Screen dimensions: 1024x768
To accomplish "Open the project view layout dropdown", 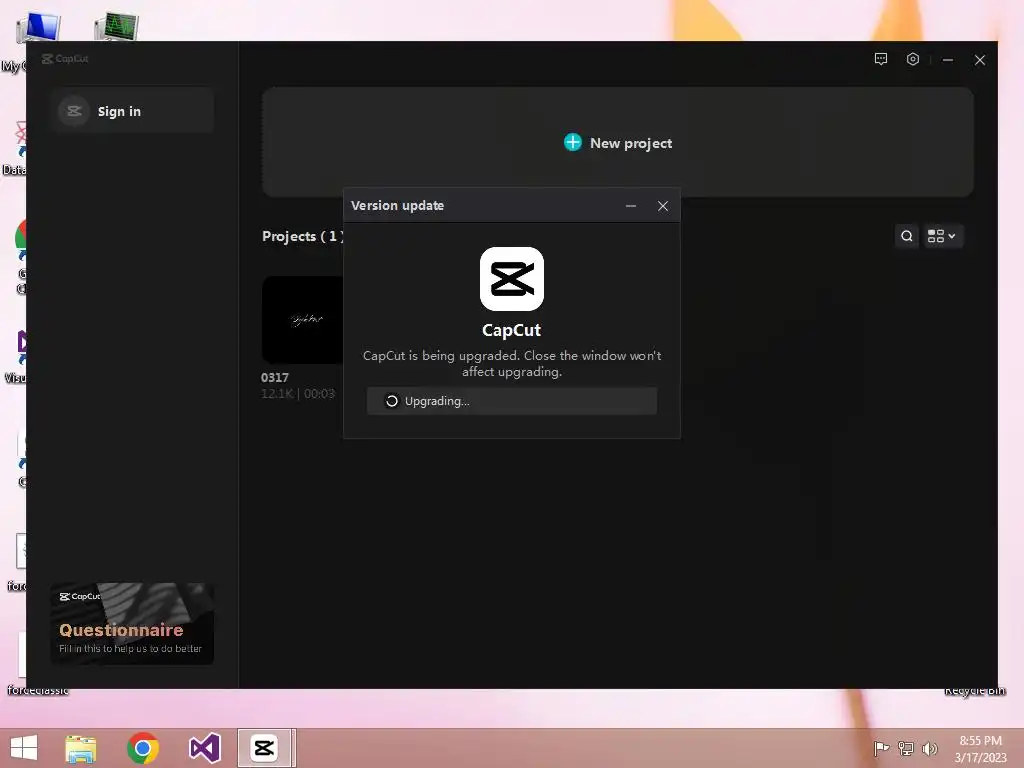I will [942, 236].
